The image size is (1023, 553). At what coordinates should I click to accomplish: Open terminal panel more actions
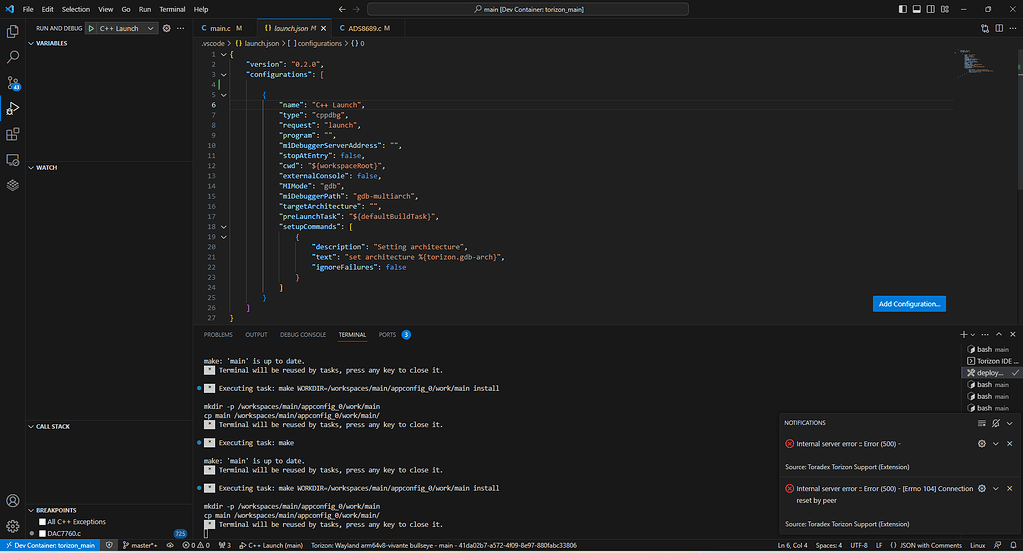985,335
